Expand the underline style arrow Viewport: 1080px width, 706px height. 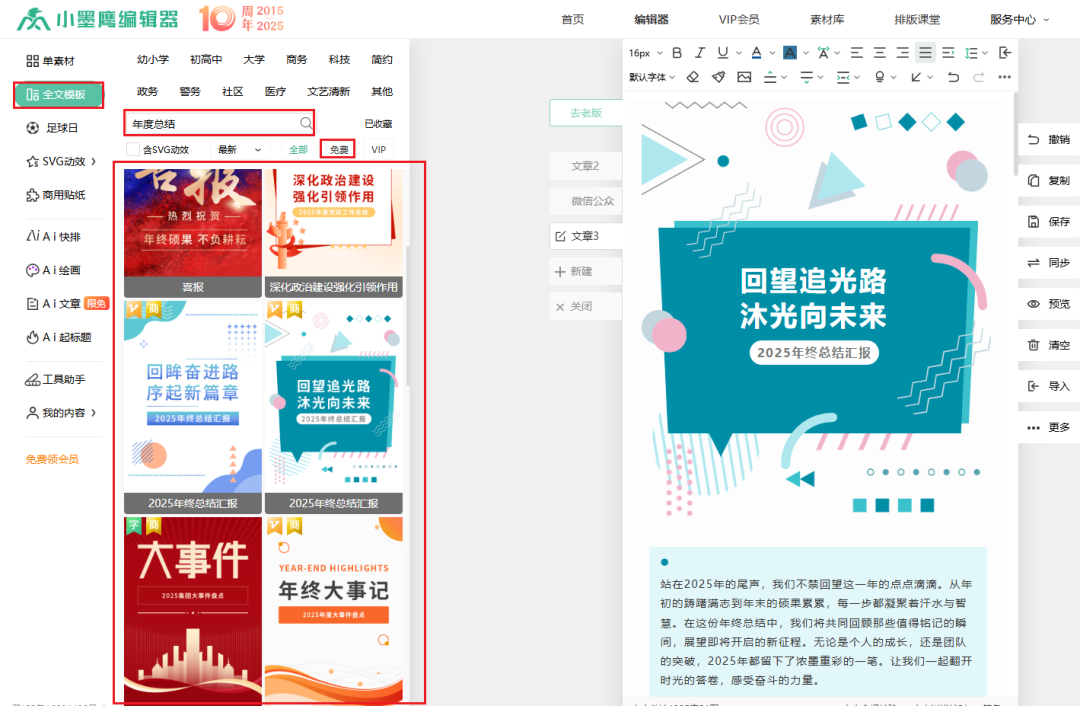point(739,53)
